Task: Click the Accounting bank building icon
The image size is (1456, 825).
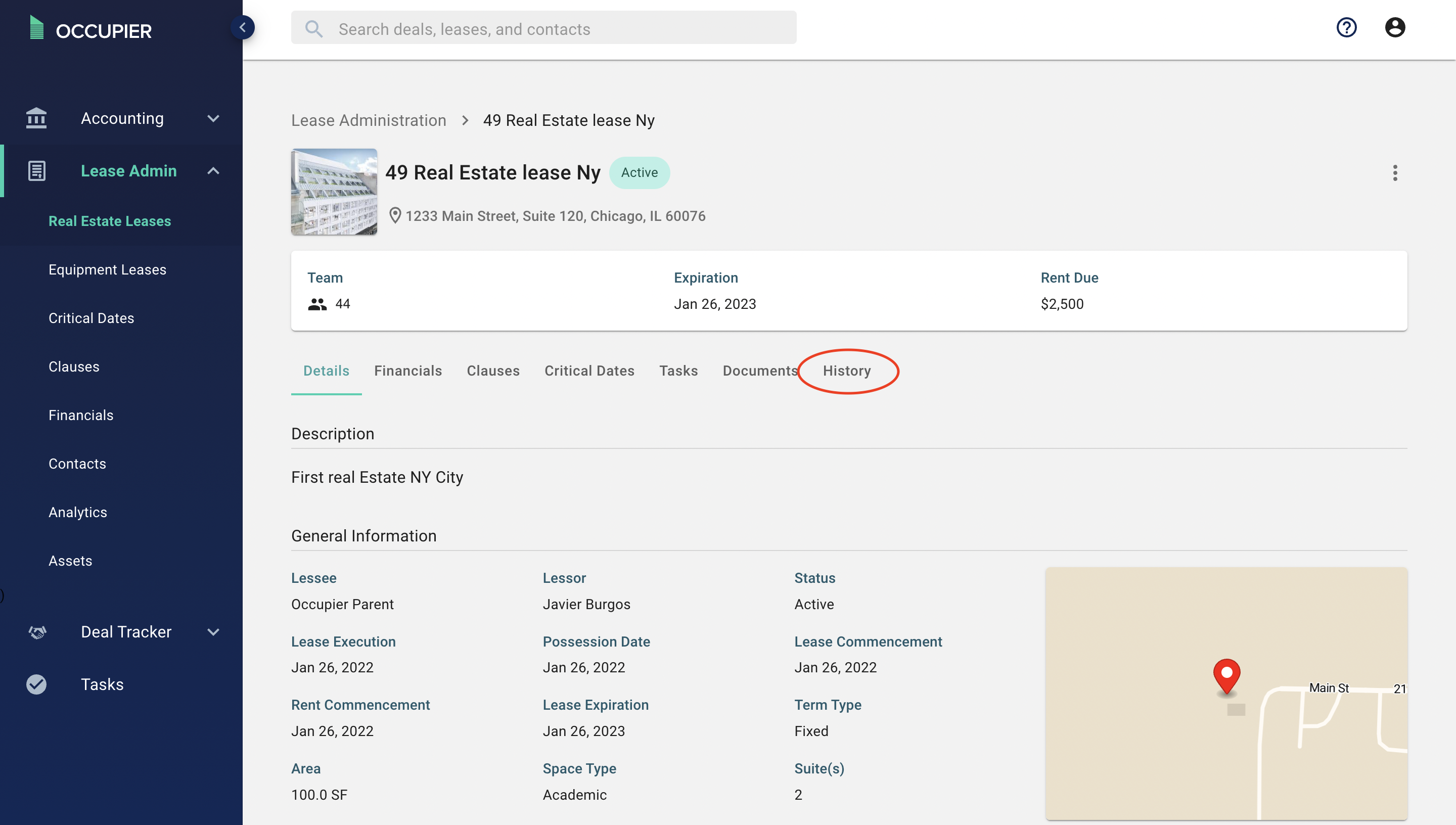Action: tap(36, 118)
